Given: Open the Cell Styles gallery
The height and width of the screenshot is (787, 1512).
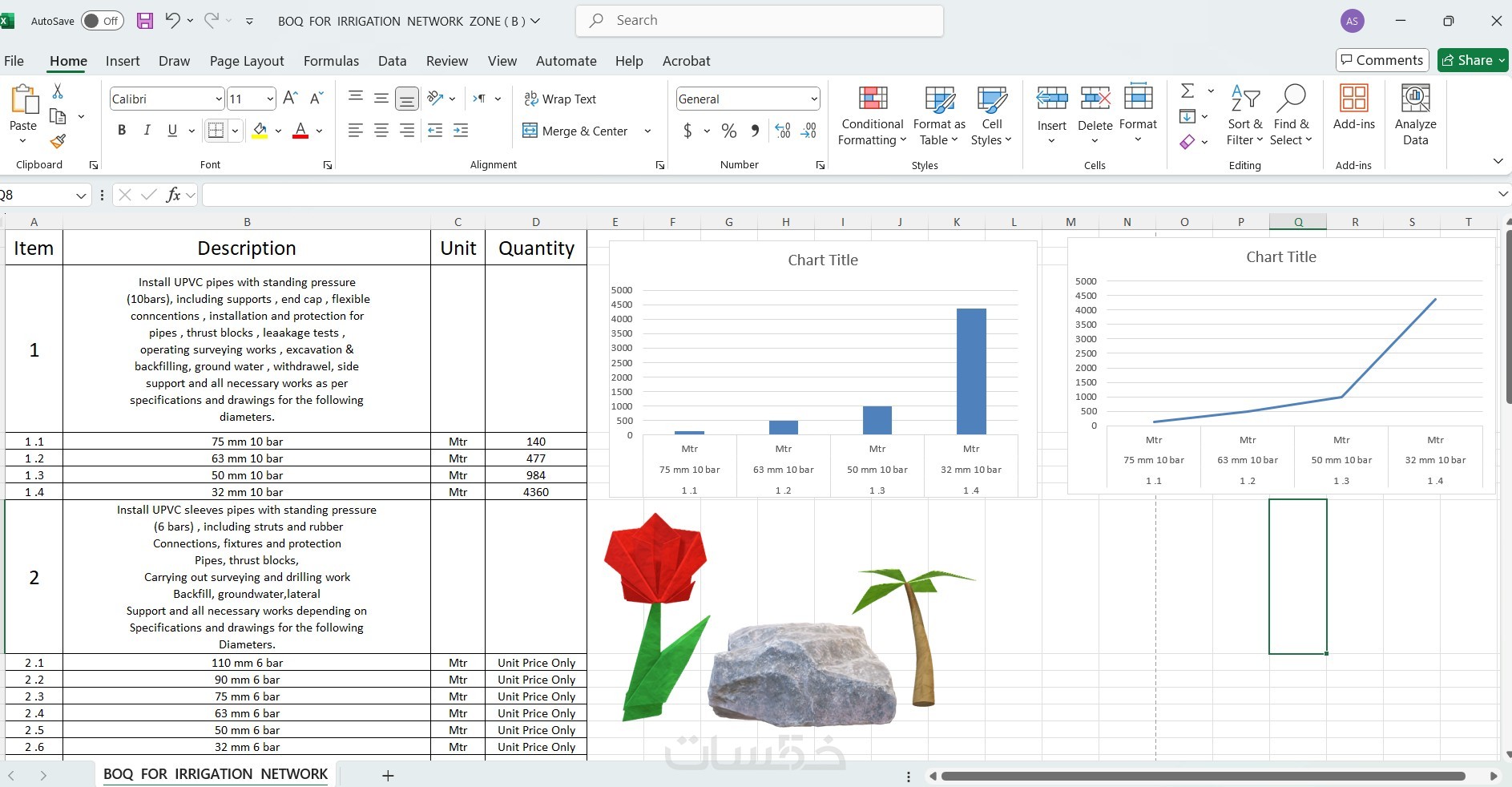Looking at the screenshot, I should (992, 115).
